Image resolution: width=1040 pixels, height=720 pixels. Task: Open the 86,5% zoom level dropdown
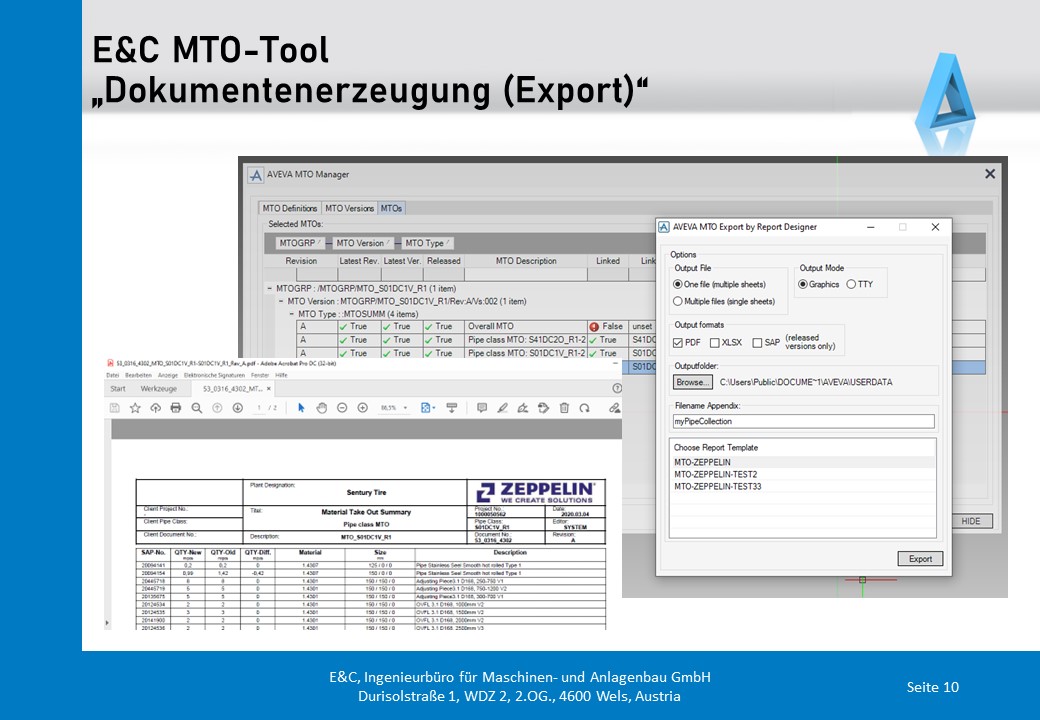click(x=392, y=408)
